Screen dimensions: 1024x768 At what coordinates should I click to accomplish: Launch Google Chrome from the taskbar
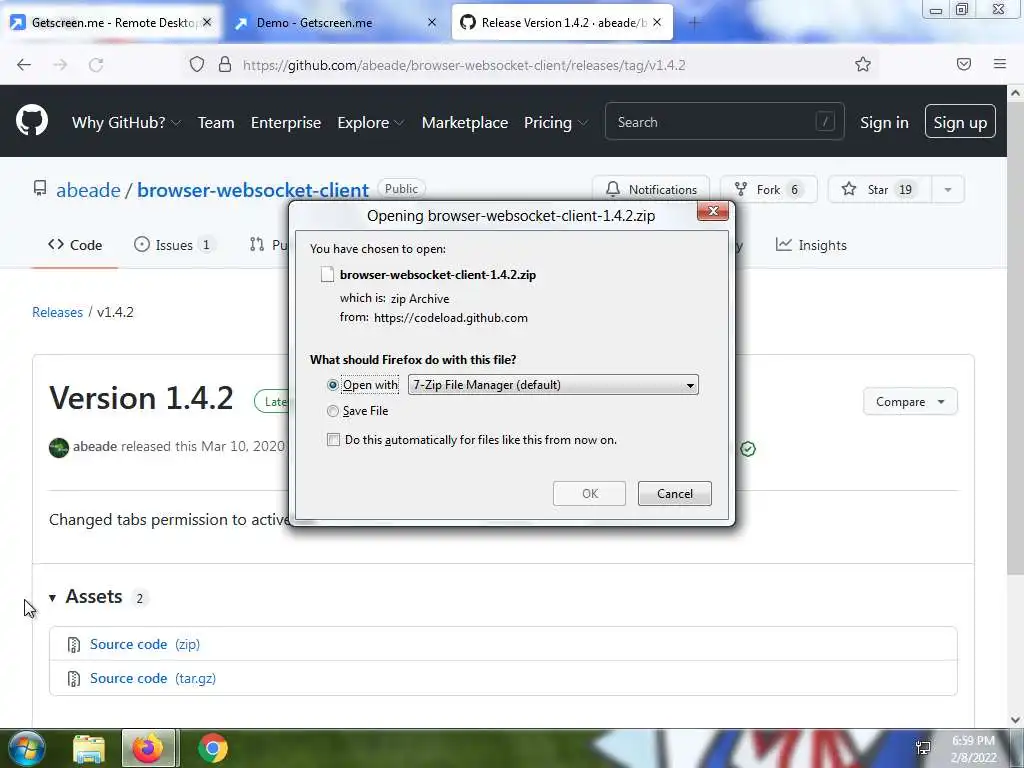[212, 748]
